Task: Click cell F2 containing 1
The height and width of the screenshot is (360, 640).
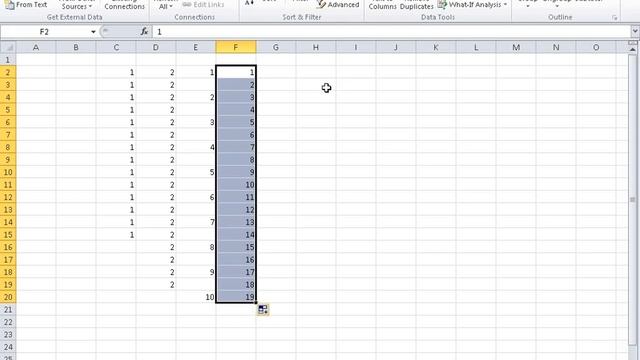Action: click(236, 72)
